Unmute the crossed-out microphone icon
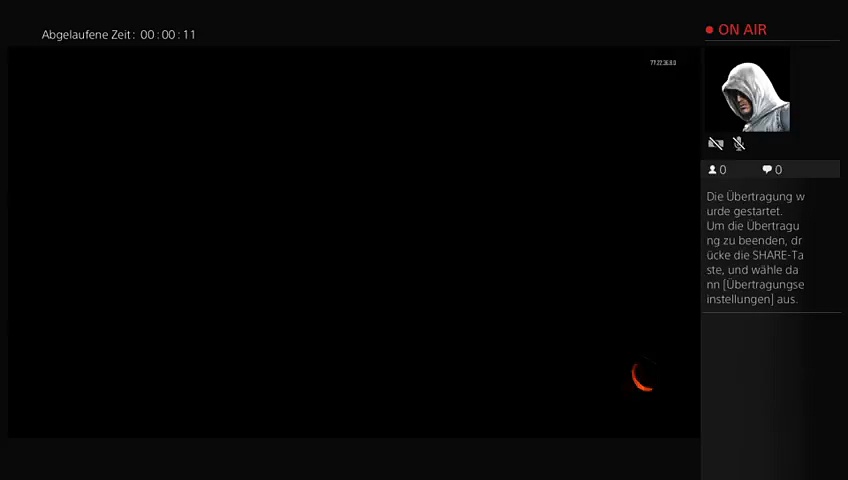This screenshot has width=848, height=480. point(739,144)
